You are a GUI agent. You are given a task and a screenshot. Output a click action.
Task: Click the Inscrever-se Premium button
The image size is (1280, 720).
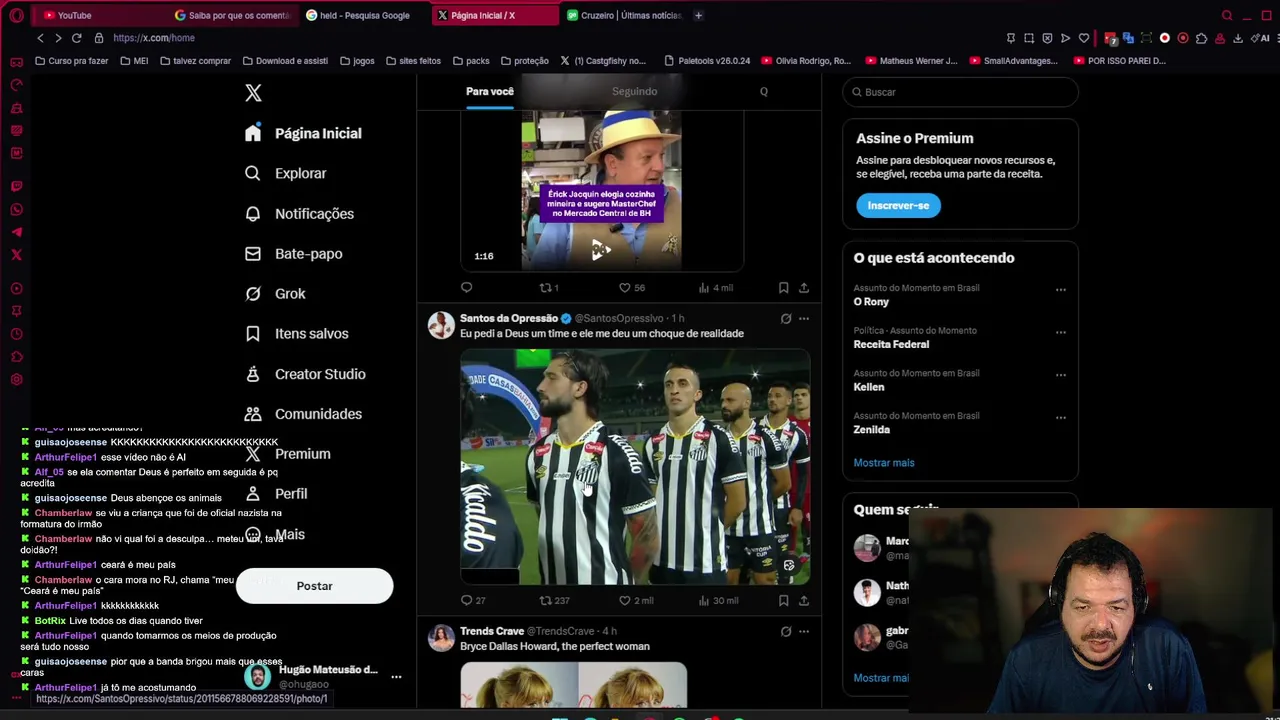[898, 205]
